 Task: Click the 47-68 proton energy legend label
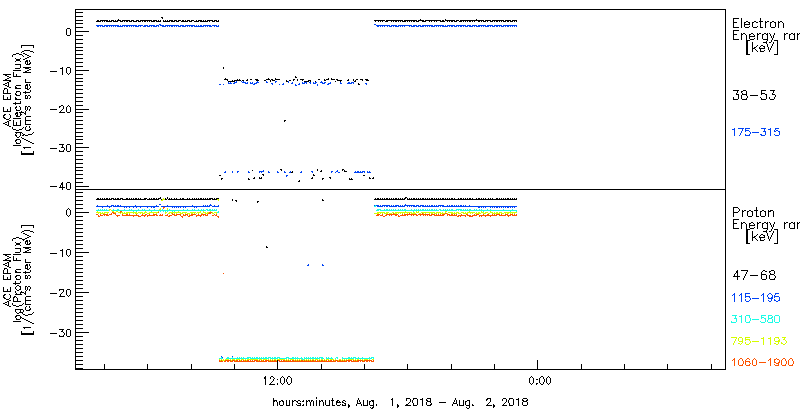click(x=754, y=276)
